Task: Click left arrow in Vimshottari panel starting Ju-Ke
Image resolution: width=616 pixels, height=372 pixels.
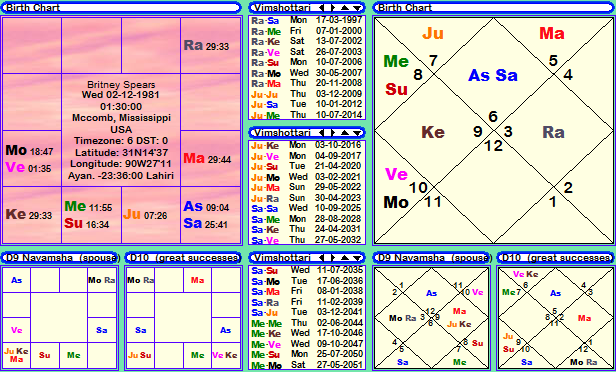Action: (321, 132)
